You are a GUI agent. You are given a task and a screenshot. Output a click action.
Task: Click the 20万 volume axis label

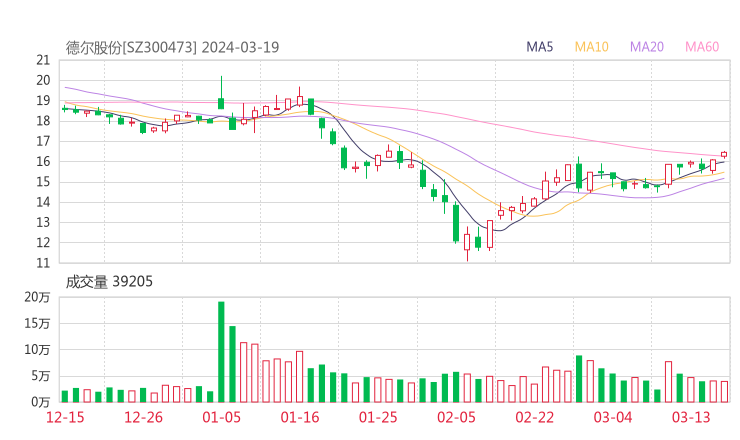37,297
